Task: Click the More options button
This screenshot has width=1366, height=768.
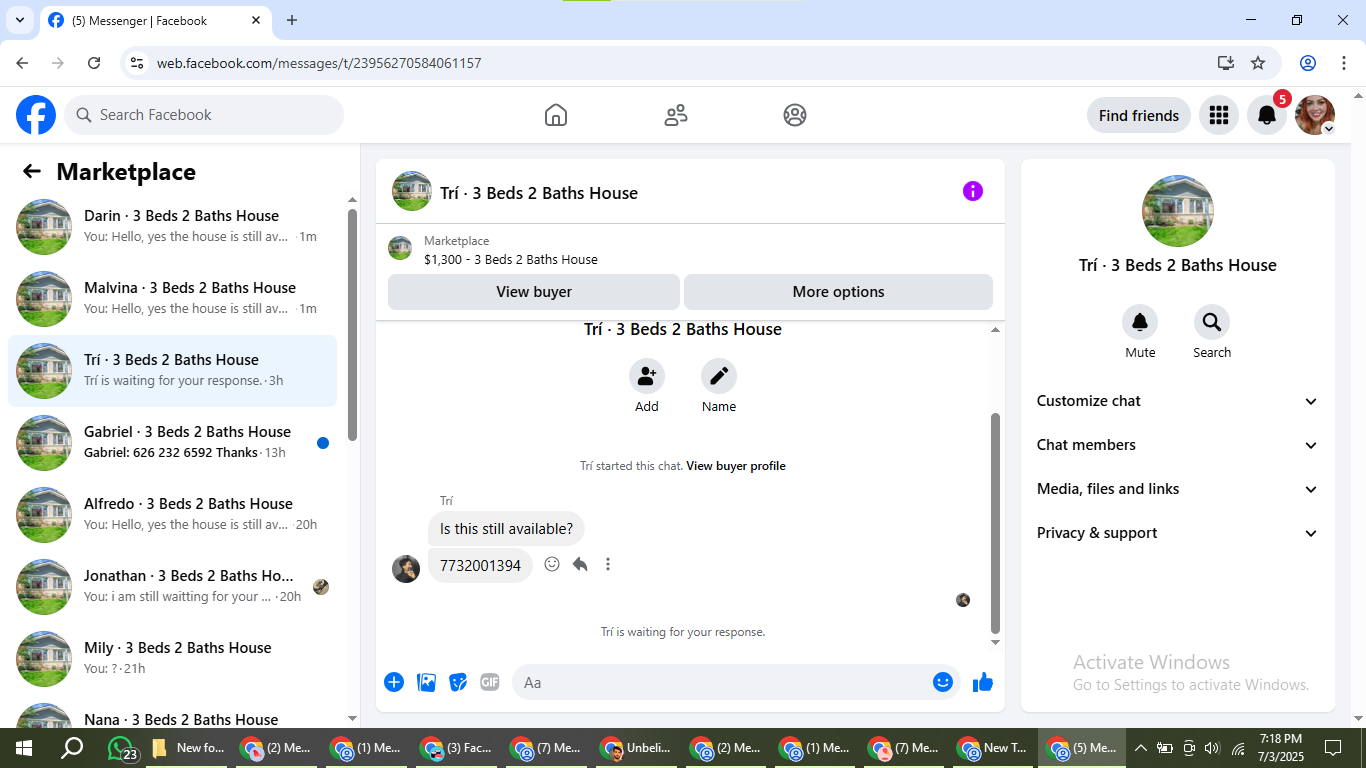Action: [x=838, y=292]
